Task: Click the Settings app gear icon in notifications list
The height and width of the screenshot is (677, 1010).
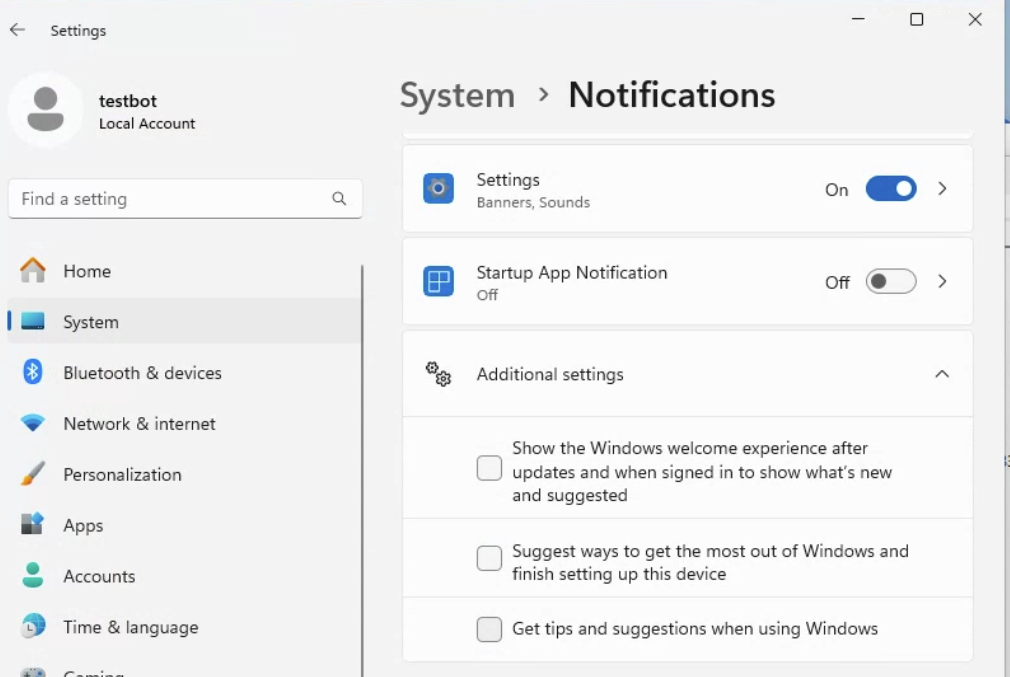Action: coord(438,188)
